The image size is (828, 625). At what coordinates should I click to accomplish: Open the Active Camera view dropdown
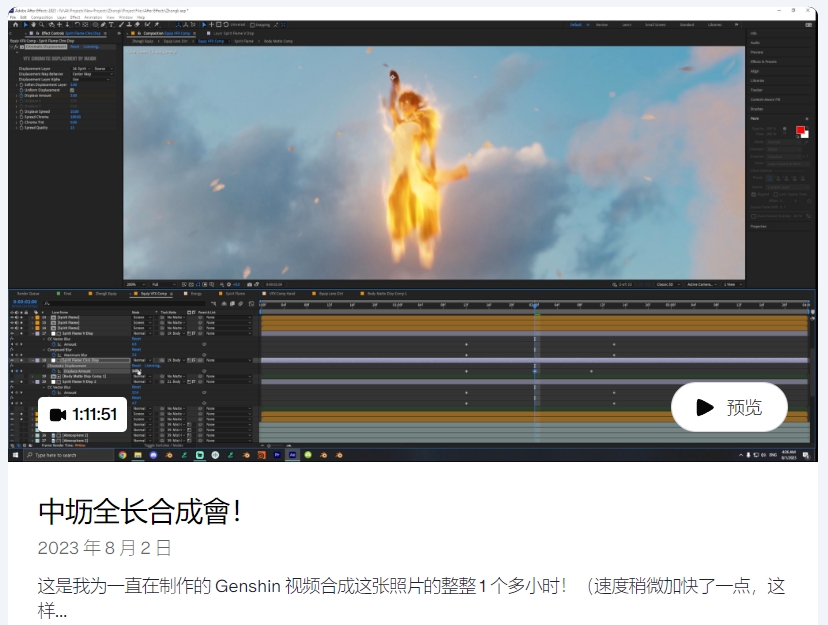click(702, 285)
